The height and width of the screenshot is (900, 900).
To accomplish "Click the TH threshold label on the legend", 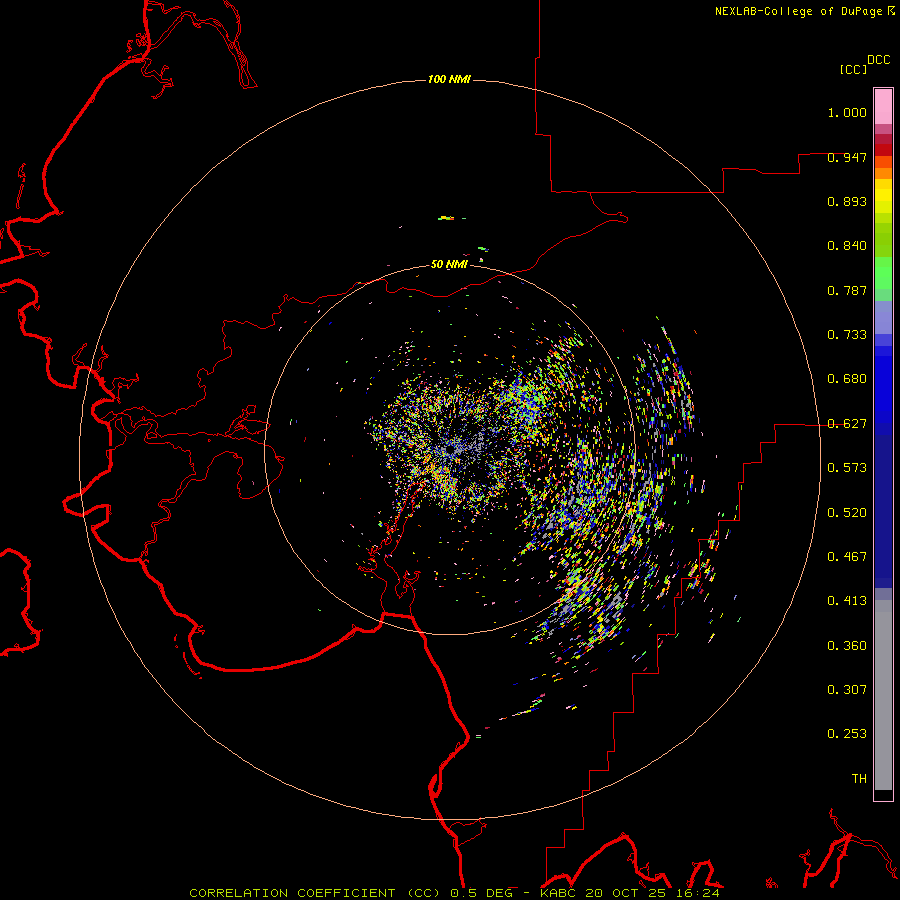I will [859, 779].
